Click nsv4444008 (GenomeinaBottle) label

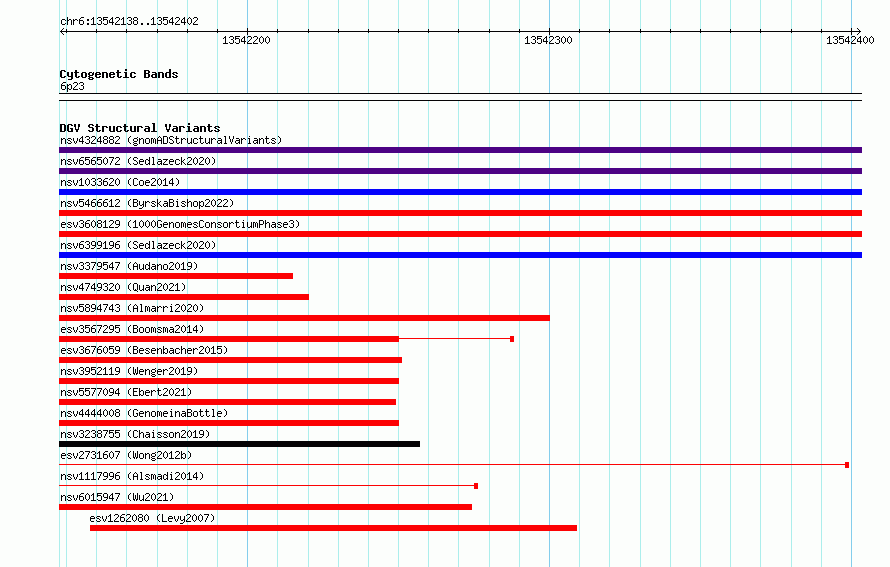[144, 413]
